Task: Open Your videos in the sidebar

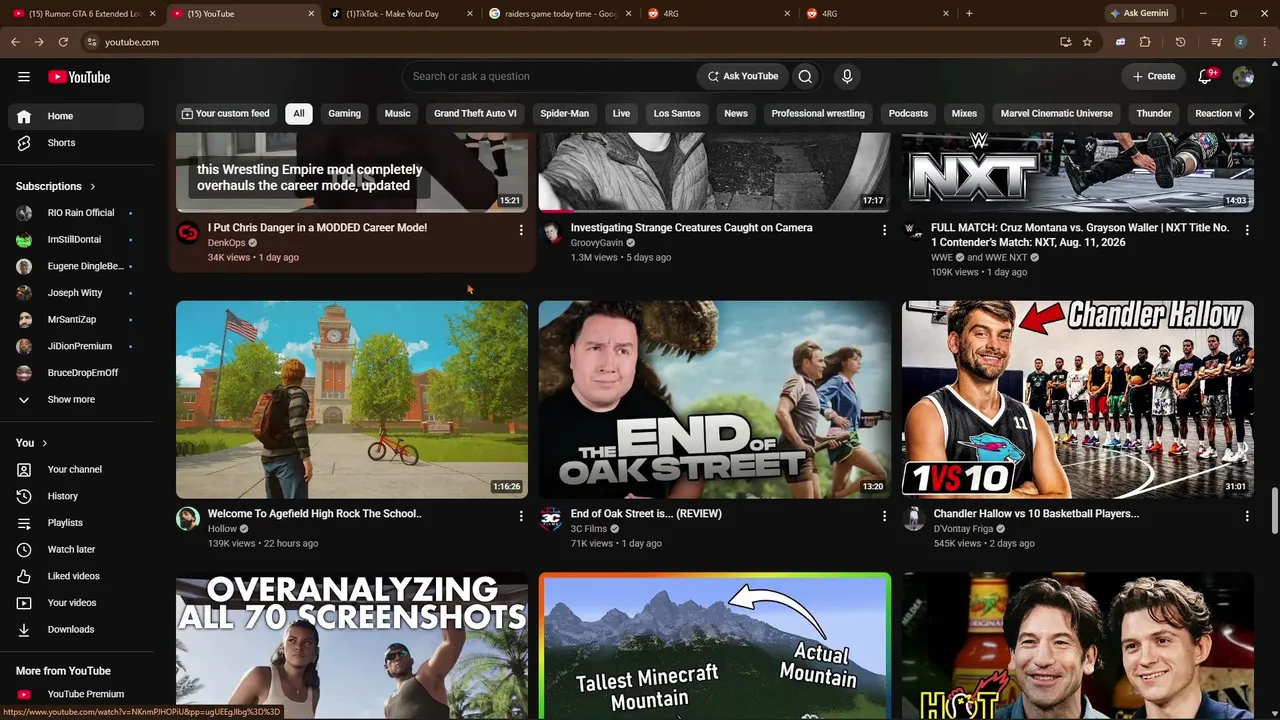Action: (76, 603)
